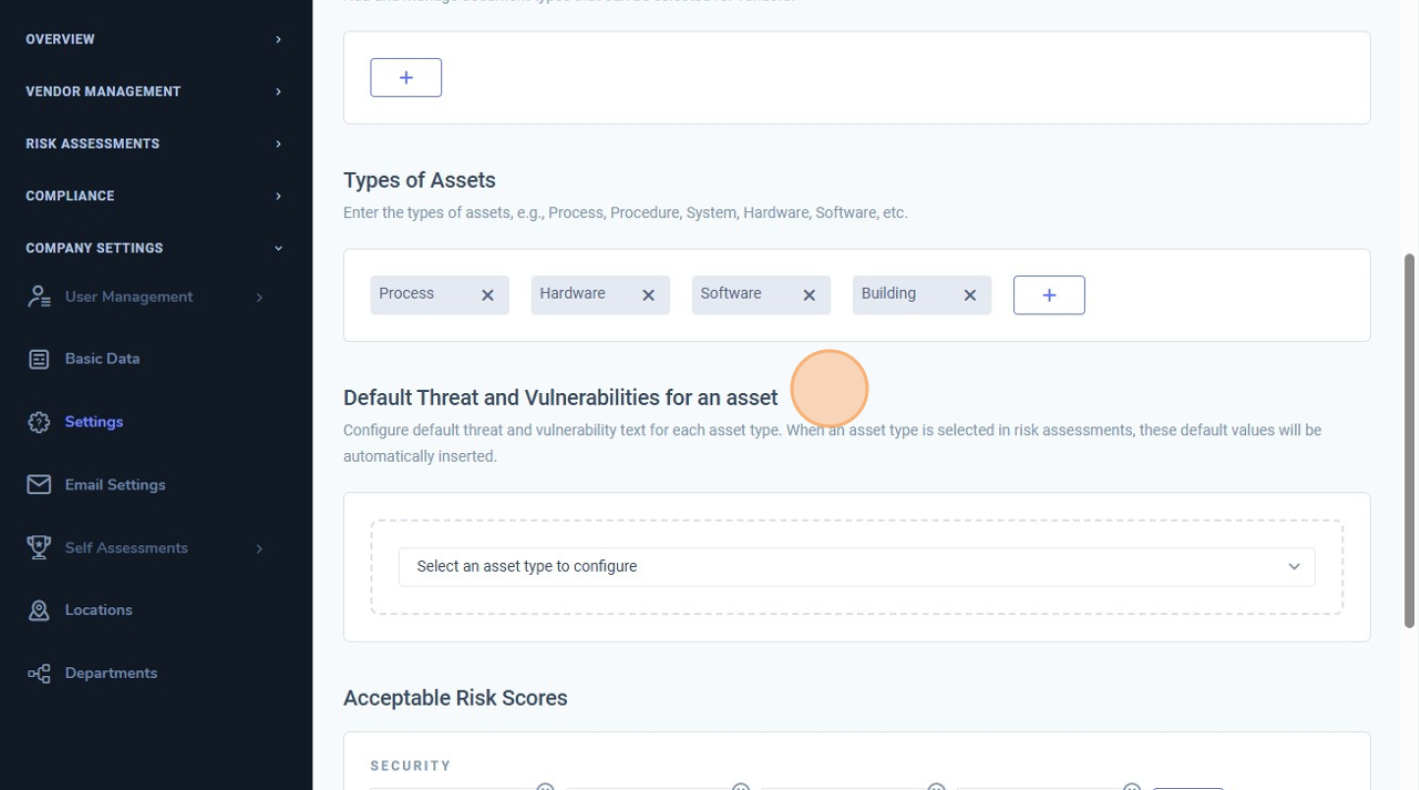The image size is (1419, 790).
Task: Click the Self Assessments trophy icon
Action: click(x=39, y=547)
